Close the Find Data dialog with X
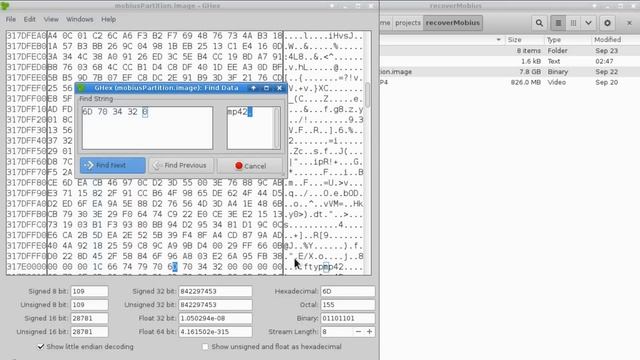The image size is (640, 360). pos(279,88)
